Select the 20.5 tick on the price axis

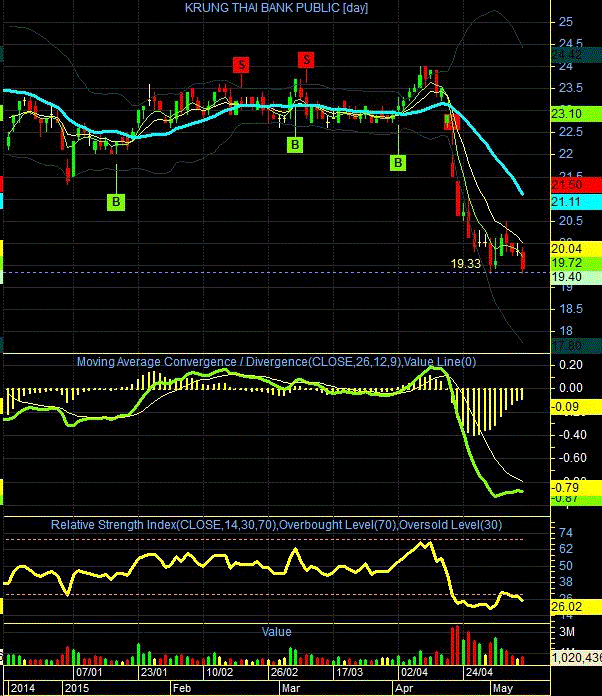pyautogui.click(x=571, y=221)
